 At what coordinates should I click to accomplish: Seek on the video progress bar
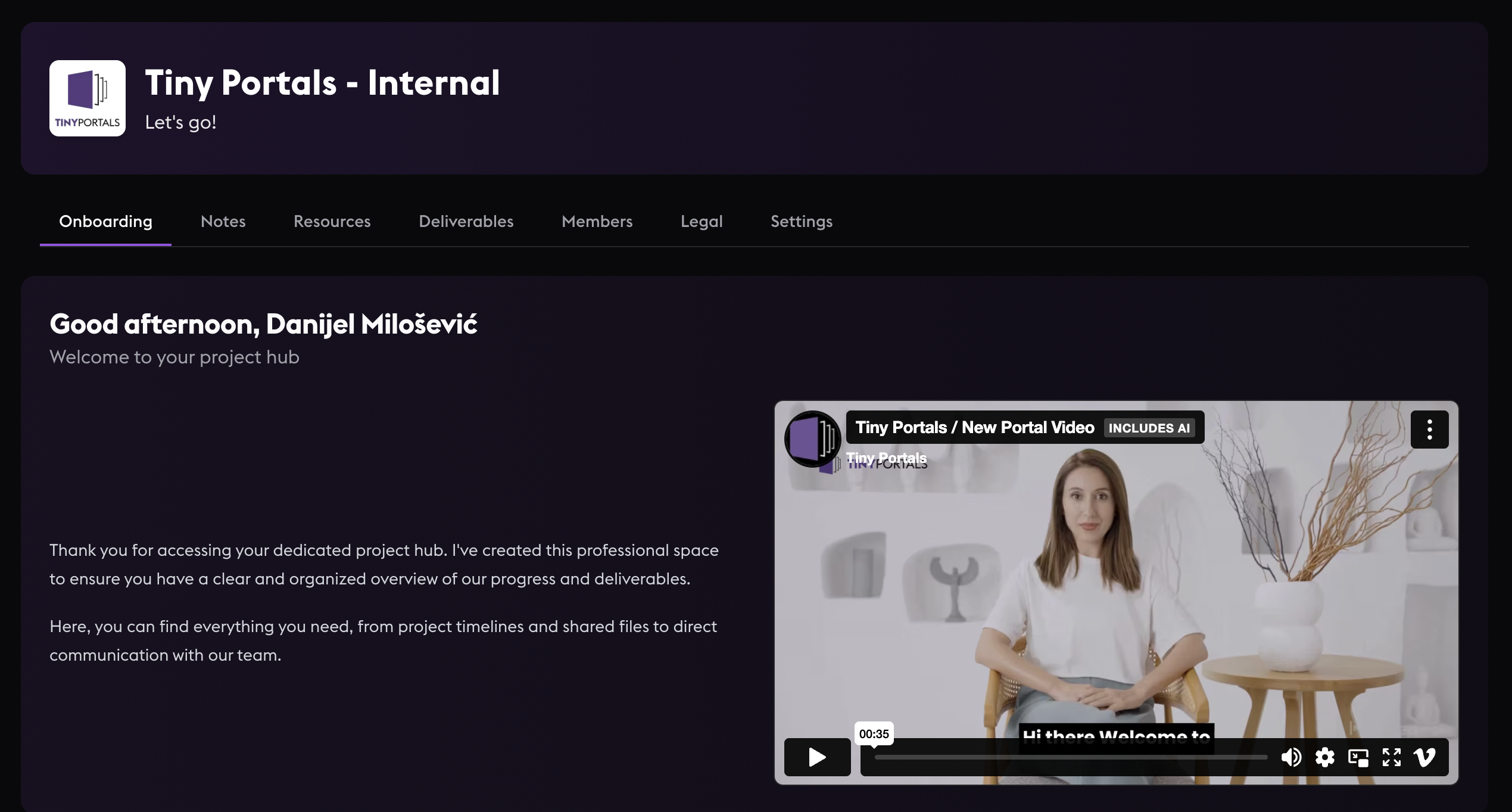[1070, 757]
